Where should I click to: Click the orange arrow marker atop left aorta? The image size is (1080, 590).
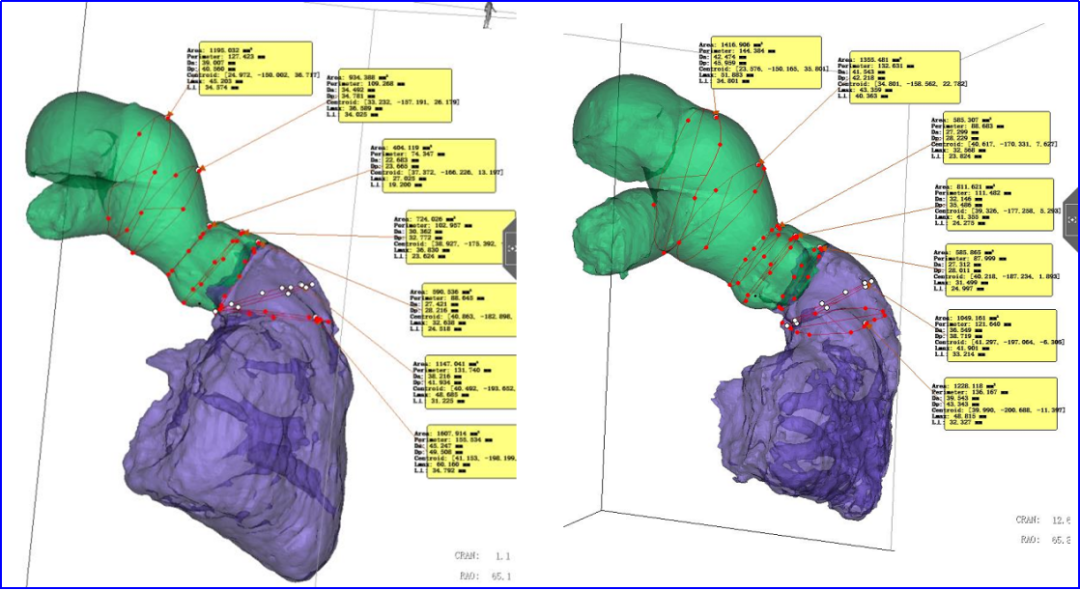[168, 117]
